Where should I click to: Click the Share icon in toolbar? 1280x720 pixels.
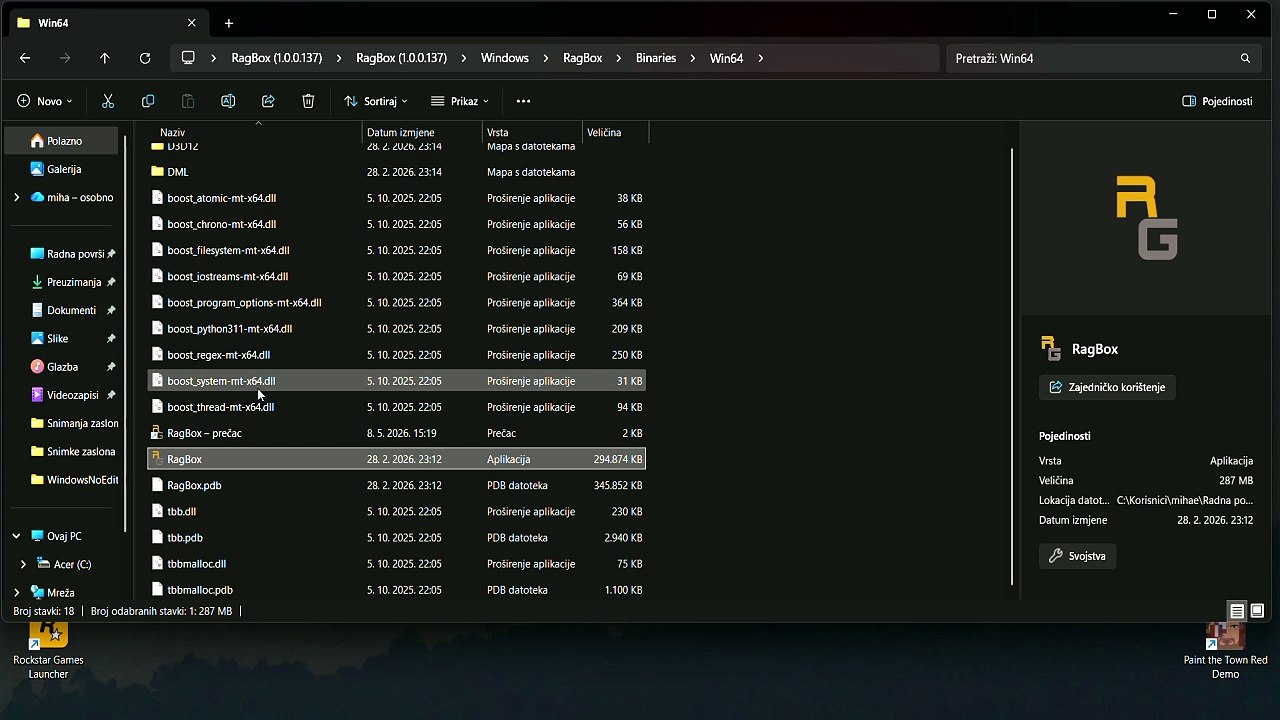268,101
